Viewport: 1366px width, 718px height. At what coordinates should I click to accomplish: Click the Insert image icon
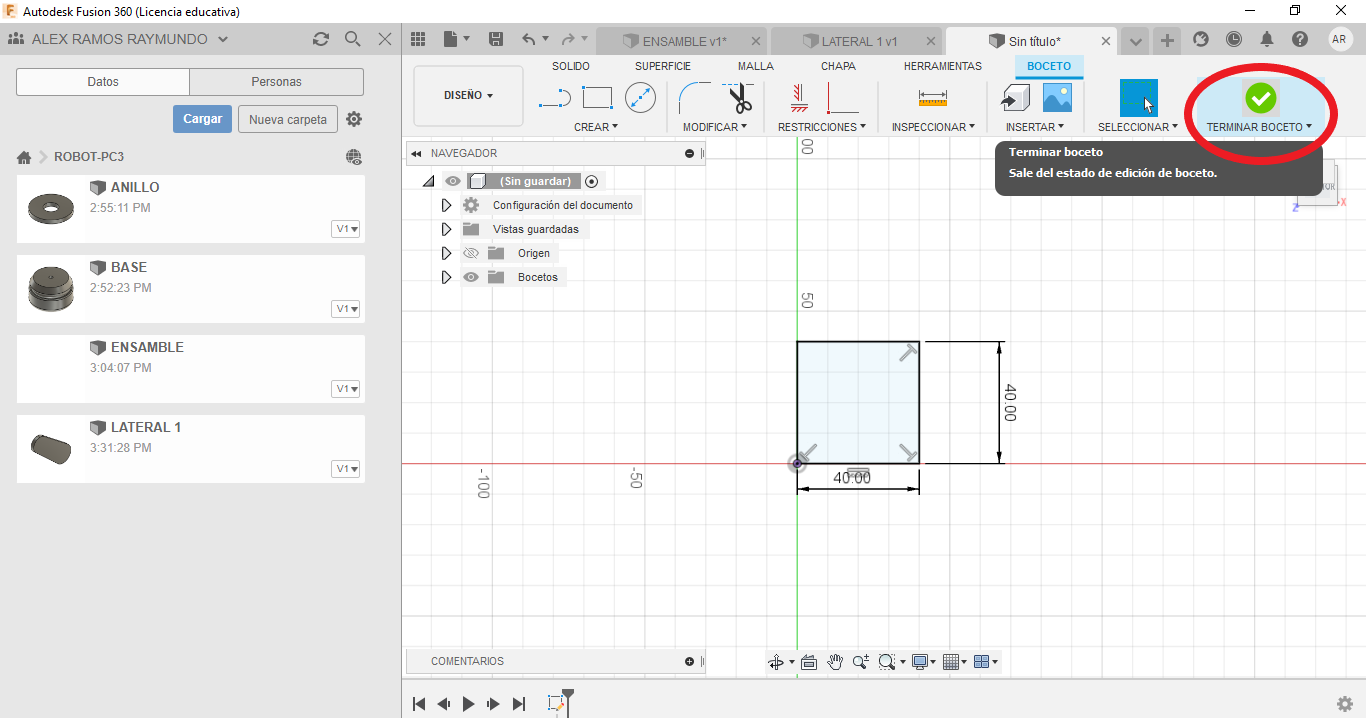[1057, 97]
